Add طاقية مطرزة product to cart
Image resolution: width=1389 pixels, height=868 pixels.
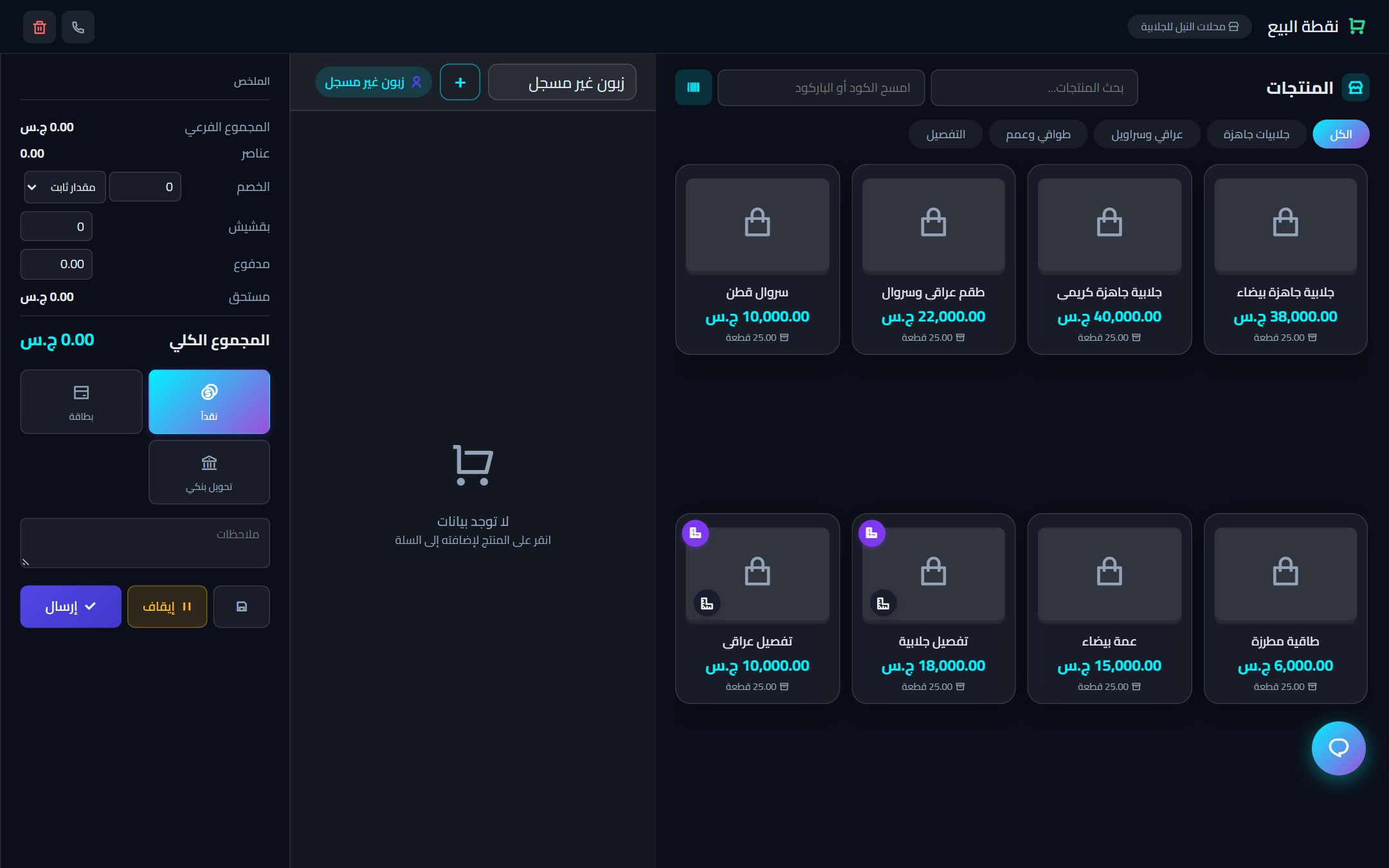pos(1285,608)
